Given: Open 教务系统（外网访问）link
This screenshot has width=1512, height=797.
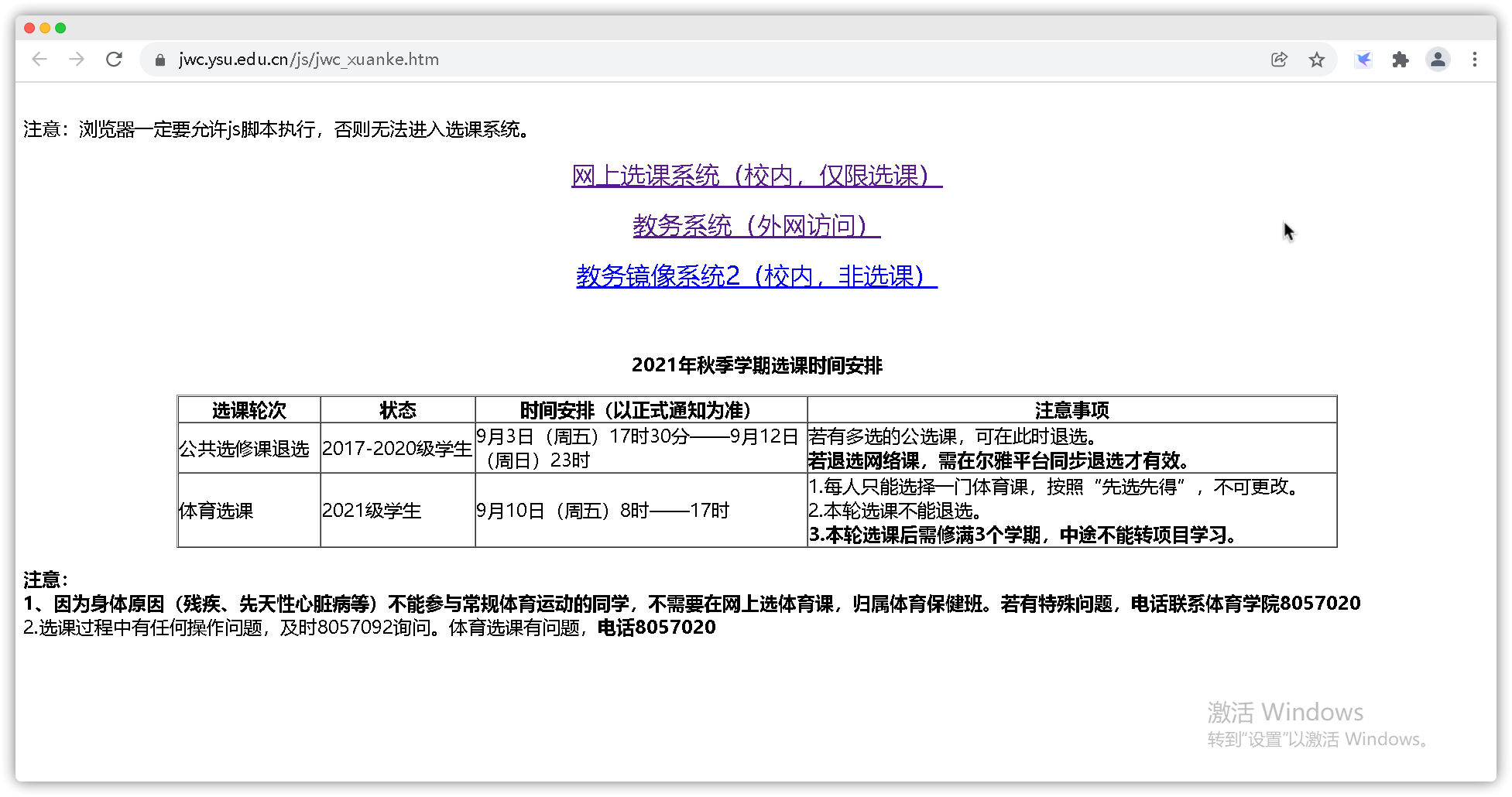Looking at the screenshot, I should [x=756, y=226].
